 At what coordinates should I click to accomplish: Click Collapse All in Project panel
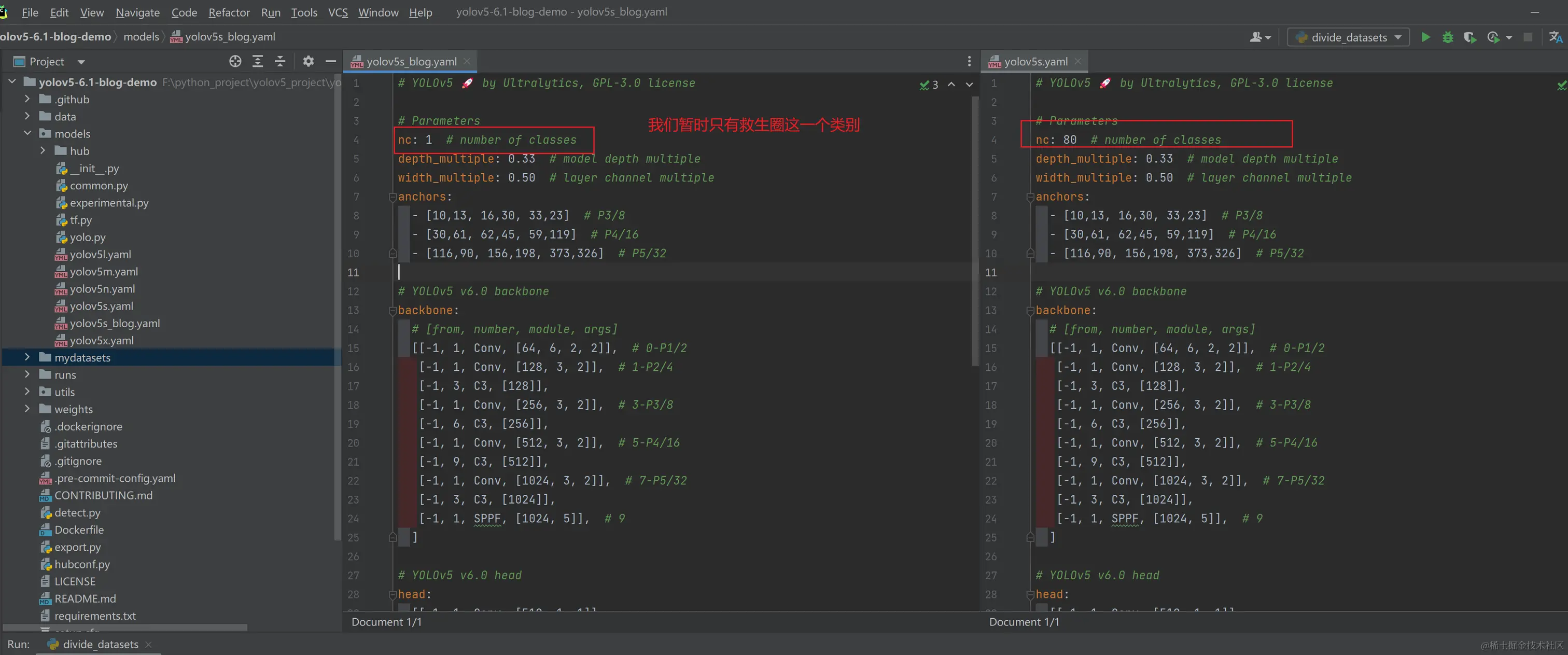(x=280, y=61)
